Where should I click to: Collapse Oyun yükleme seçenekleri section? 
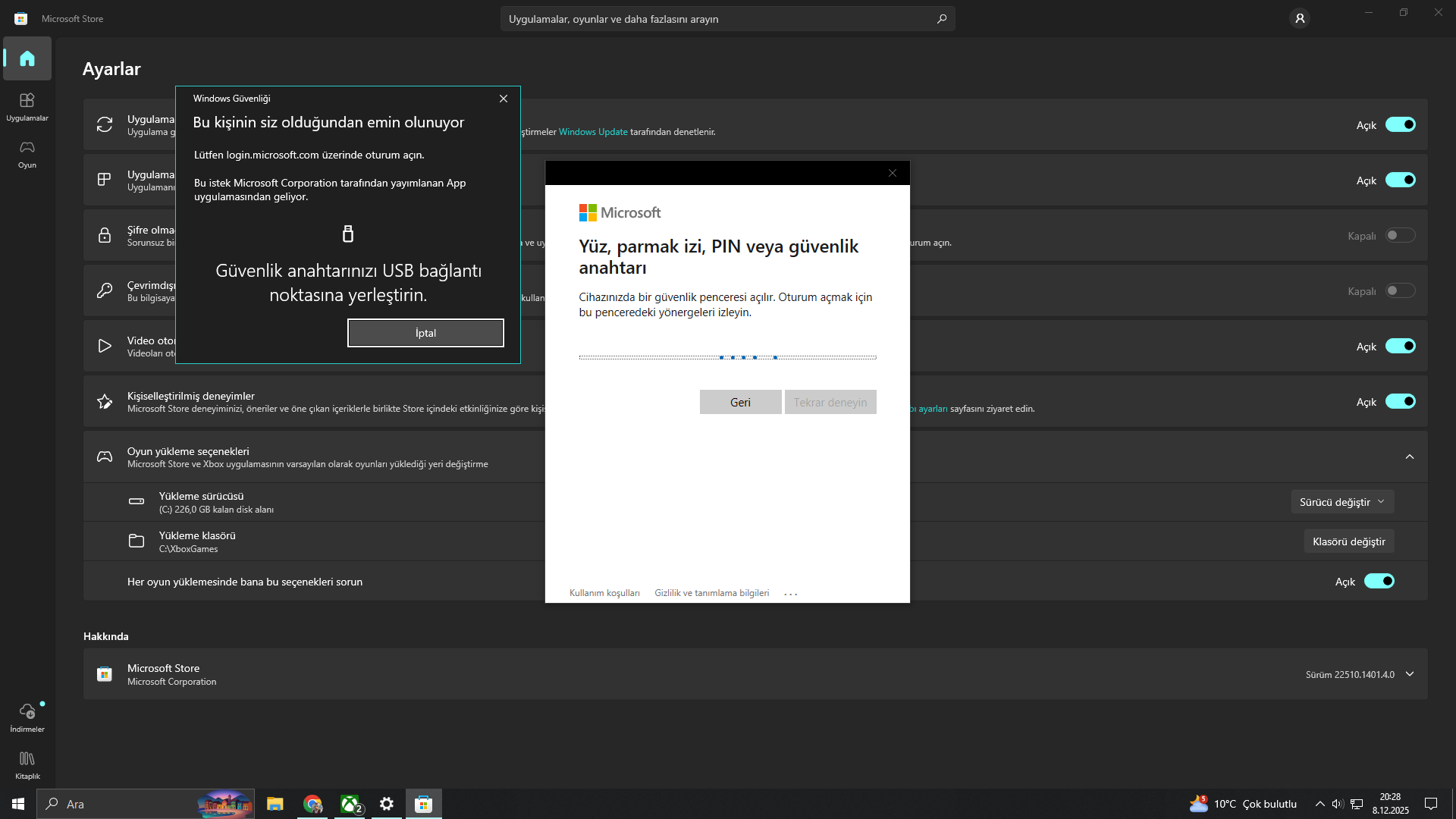coord(1410,457)
